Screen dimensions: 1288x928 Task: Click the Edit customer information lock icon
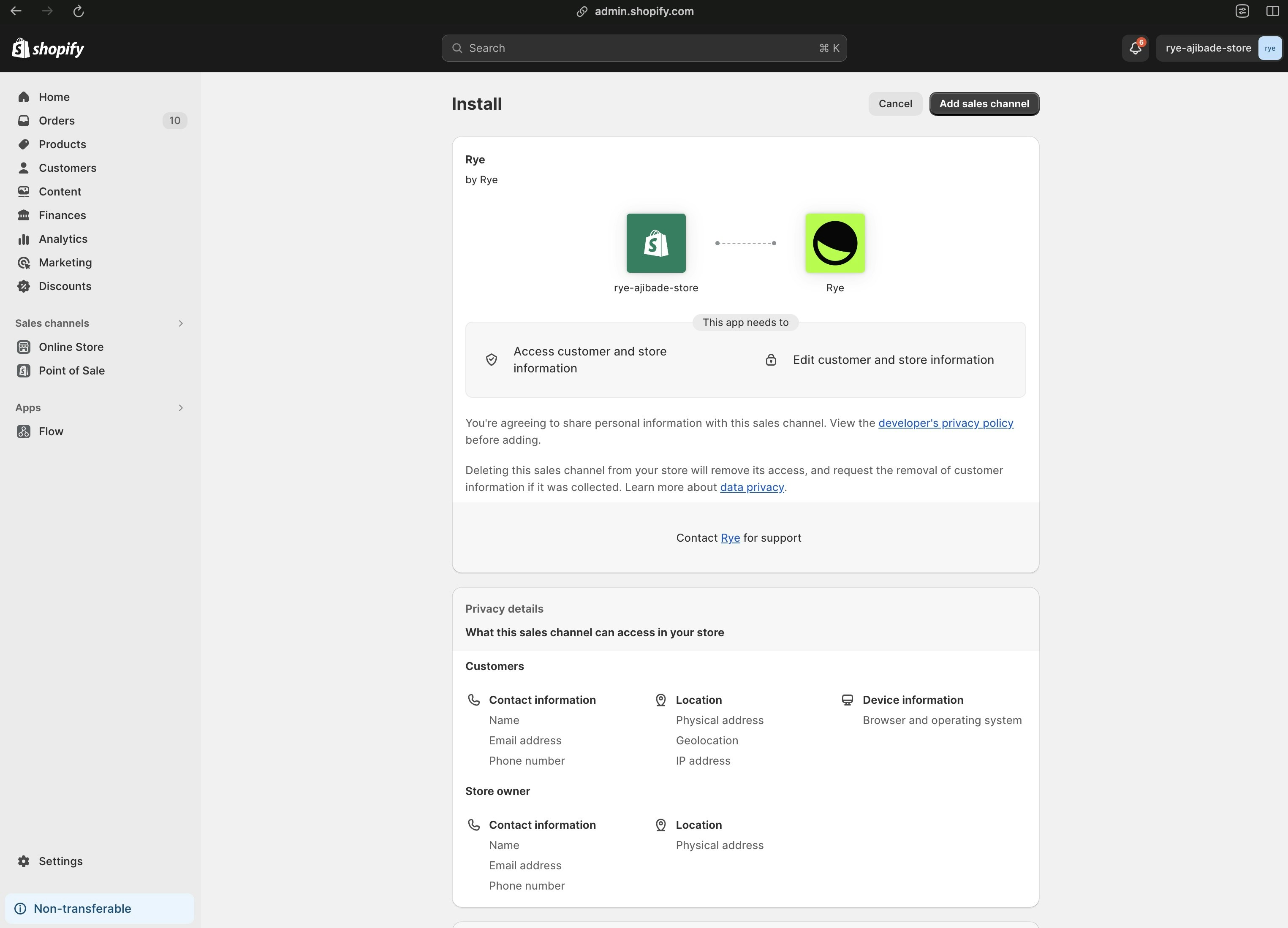771,360
